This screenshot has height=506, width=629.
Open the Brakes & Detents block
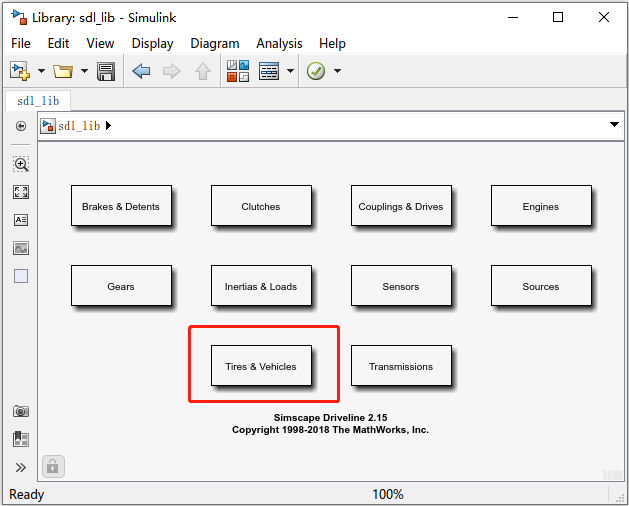click(x=121, y=206)
